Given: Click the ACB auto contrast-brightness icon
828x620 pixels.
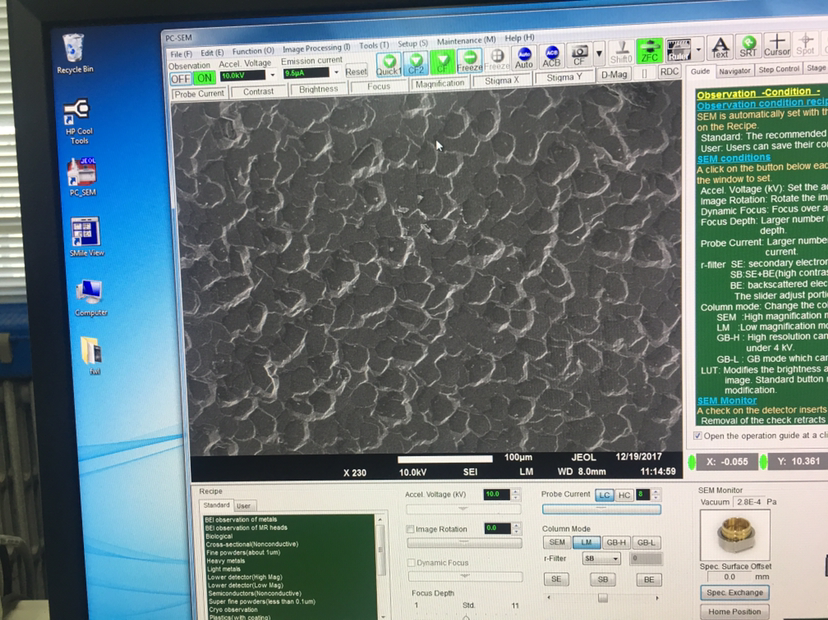Looking at the screenshot, I should pyautogui.click(x=551, y=58).
